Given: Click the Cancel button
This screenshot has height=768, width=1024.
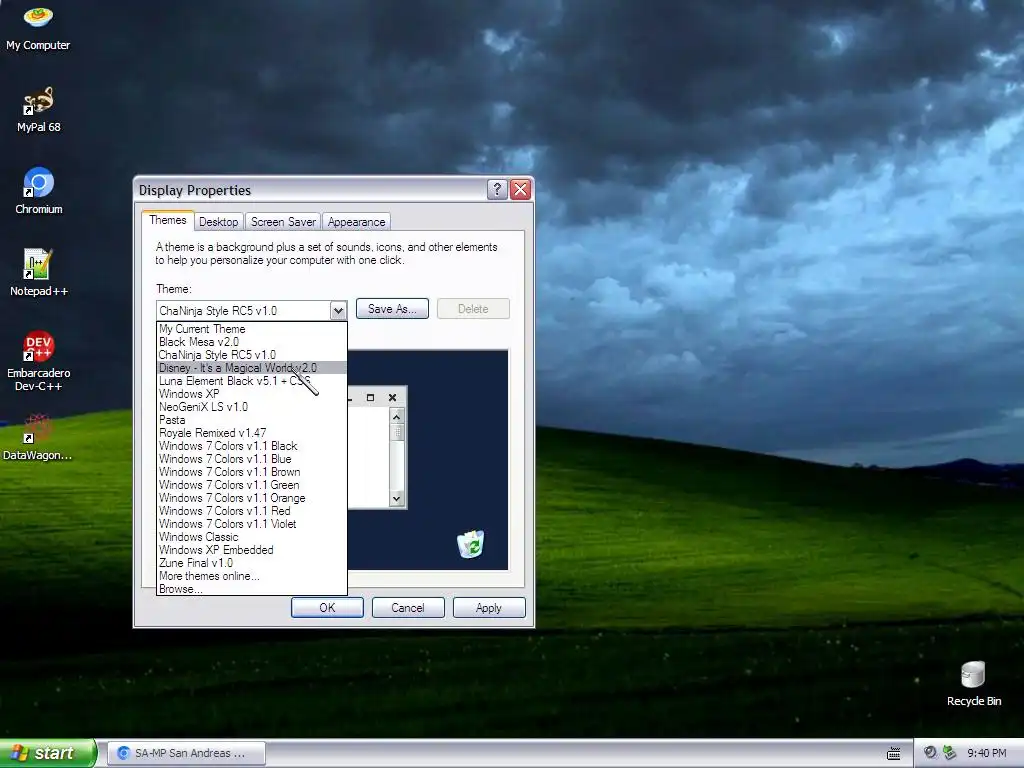Looking at the screenshot, I should click(408, 608).
